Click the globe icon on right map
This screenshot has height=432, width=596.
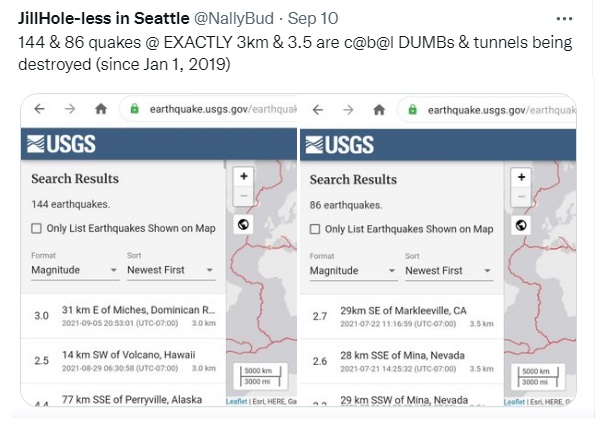[x=521, y=225]
